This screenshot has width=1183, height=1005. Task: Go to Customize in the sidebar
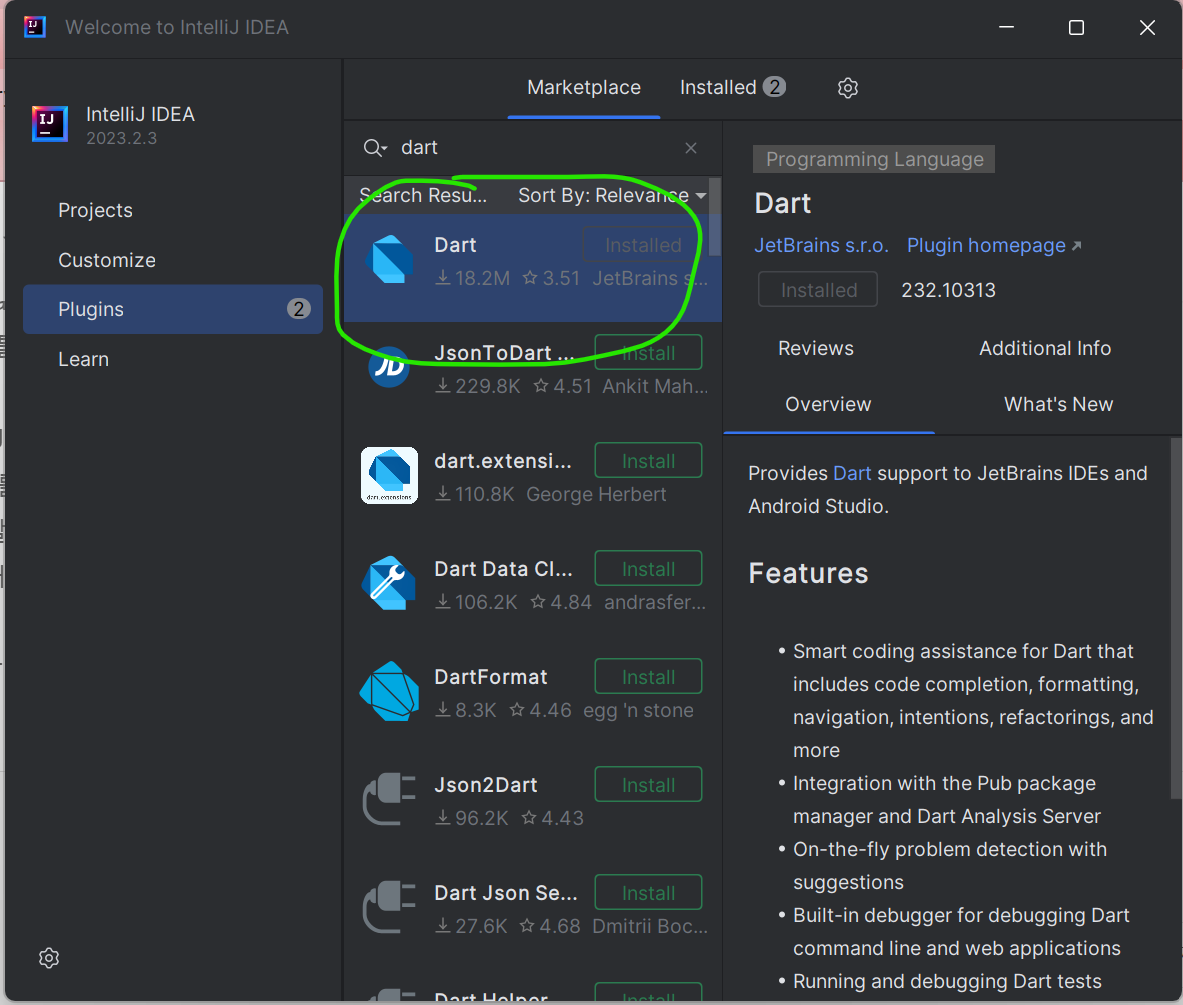tap(173, 260)
